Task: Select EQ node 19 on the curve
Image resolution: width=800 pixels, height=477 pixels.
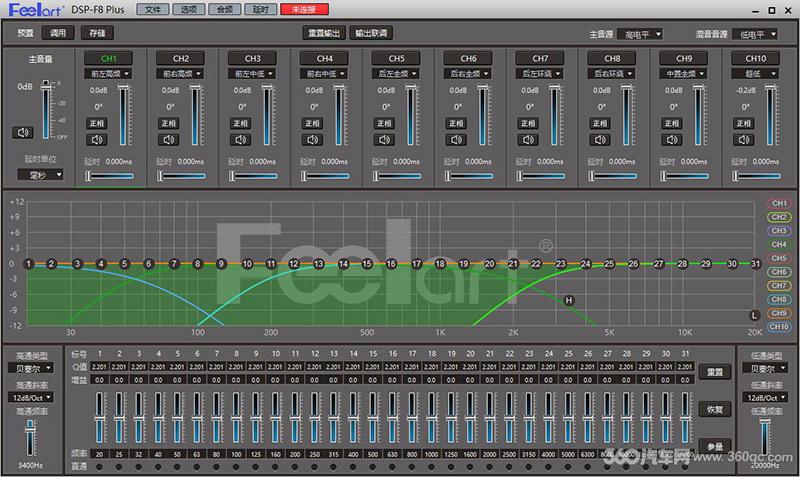Action: coord(464,264)
